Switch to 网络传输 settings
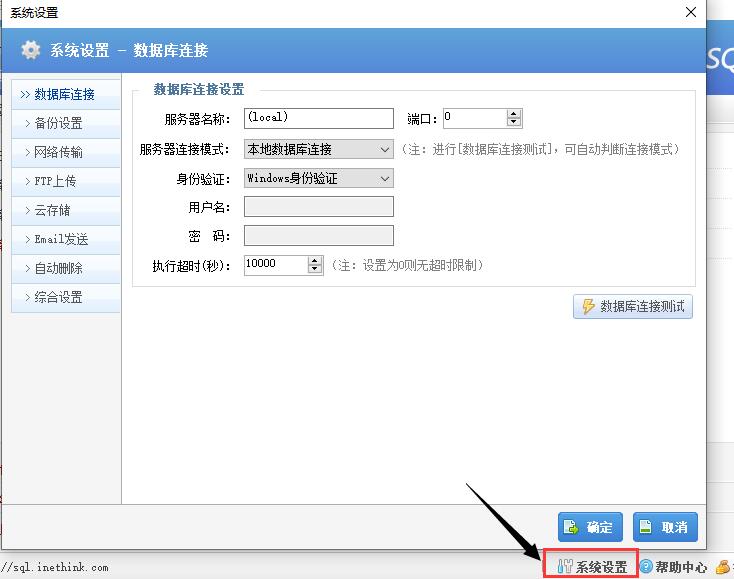 click(x=66, y=153)
